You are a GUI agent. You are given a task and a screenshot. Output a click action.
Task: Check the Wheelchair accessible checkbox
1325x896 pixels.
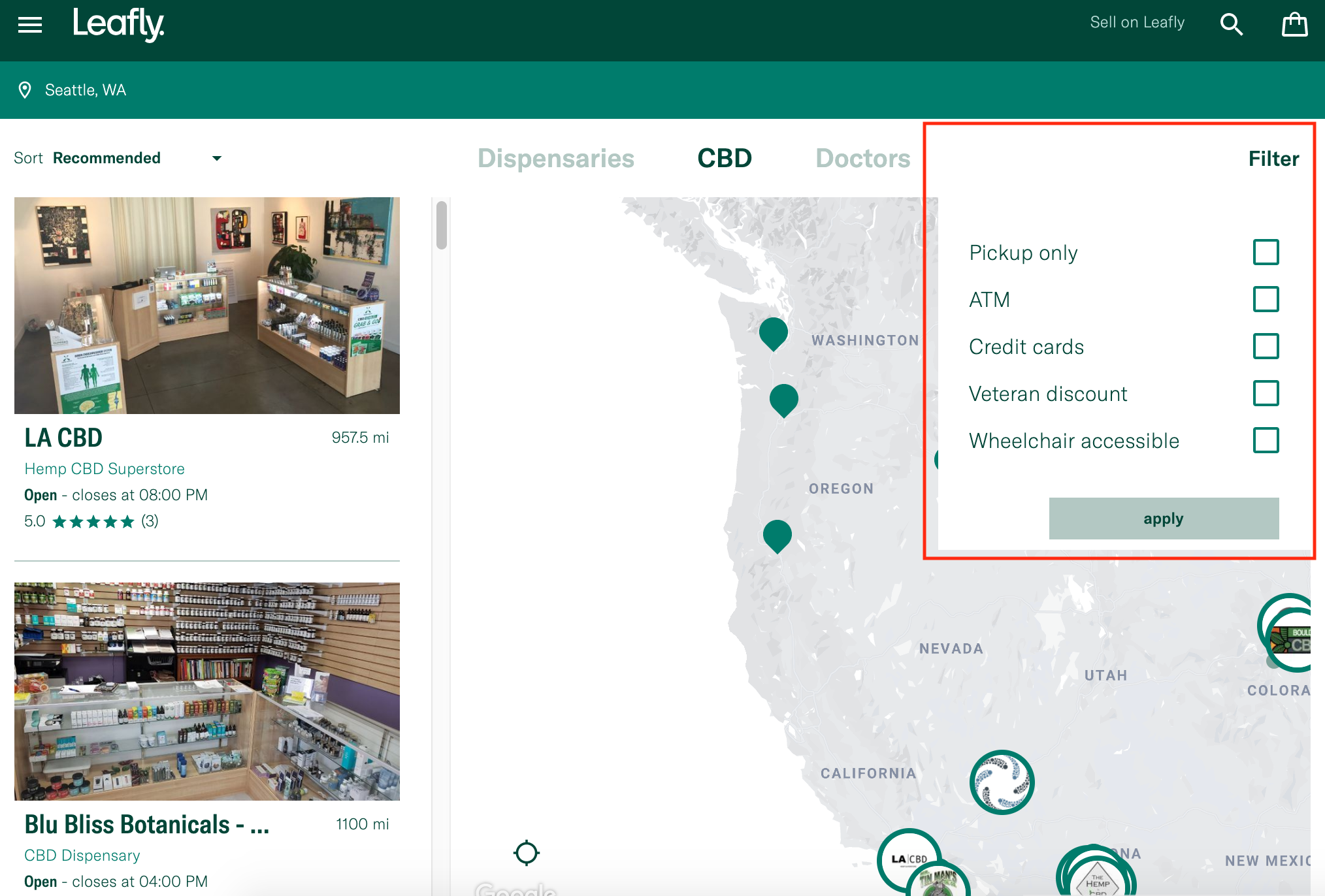(x=1266, y=440)
